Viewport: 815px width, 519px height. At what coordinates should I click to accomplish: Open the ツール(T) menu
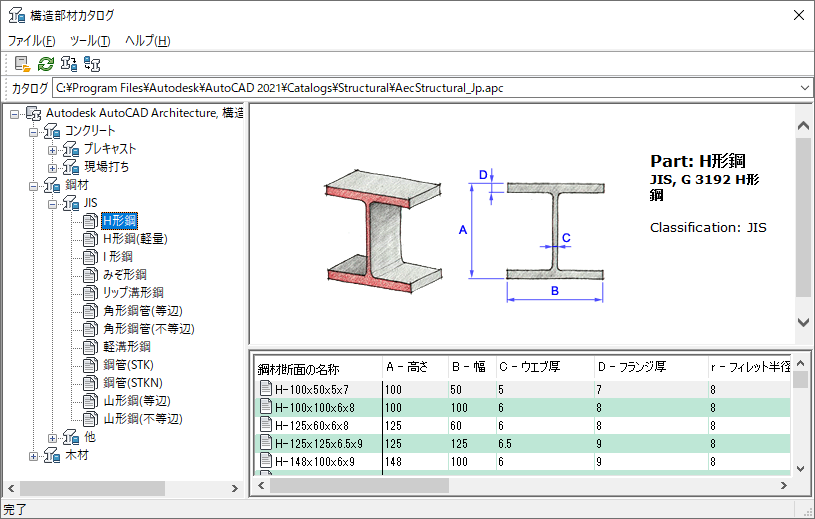[90, 41]
